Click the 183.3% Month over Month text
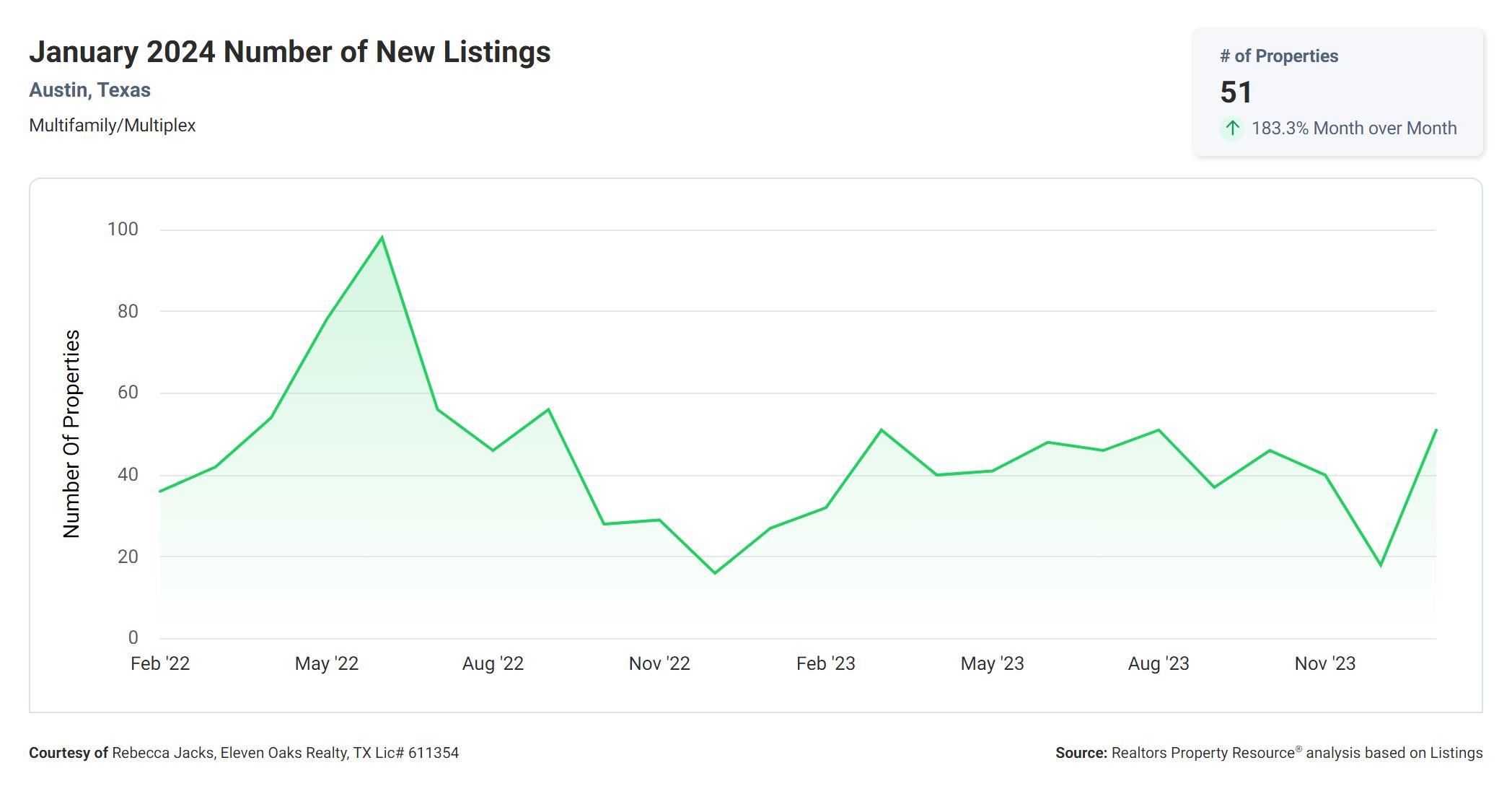 point(1353,128)
